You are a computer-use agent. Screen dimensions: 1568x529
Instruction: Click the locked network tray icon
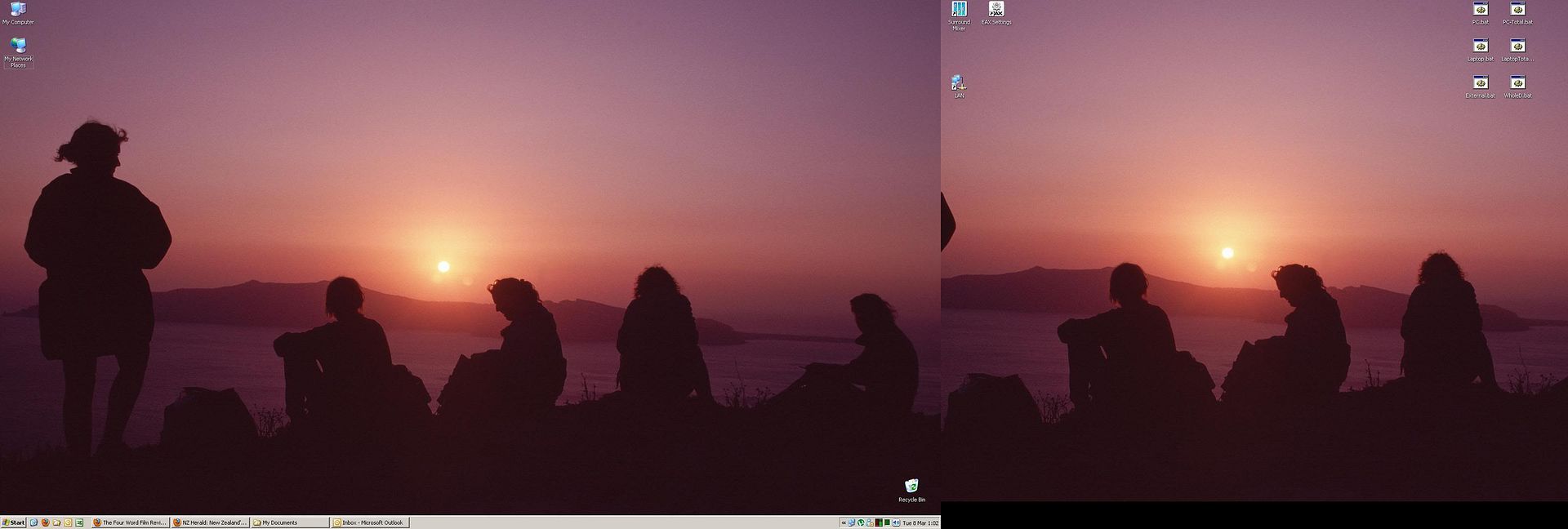(x=870, y=523)
